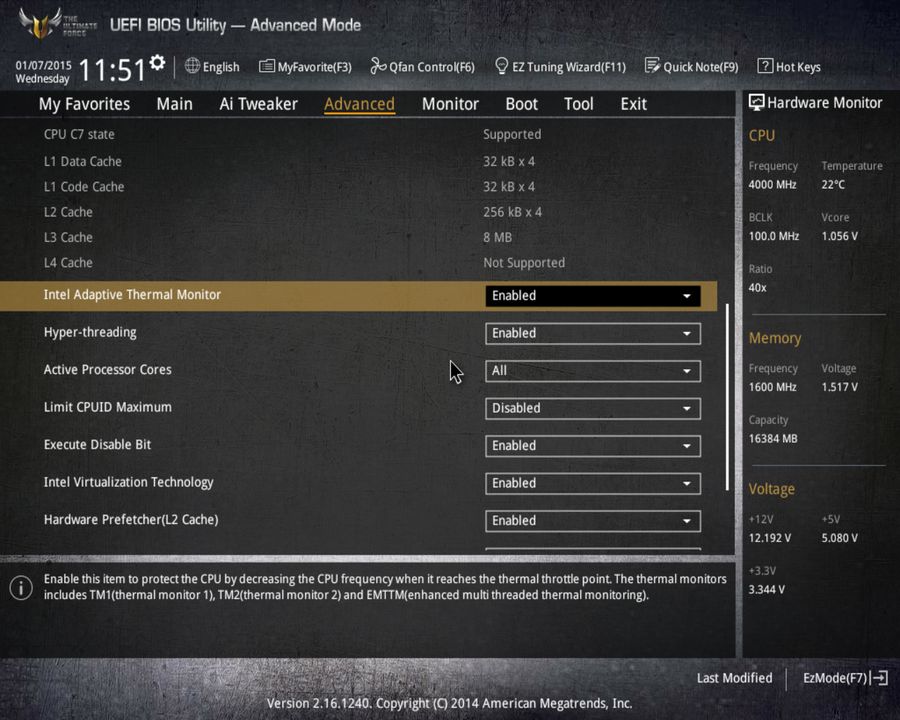Click the Hardware Monitor screen icon
The width and height of the screenshot is (900, 720).
tap(757, 103)
